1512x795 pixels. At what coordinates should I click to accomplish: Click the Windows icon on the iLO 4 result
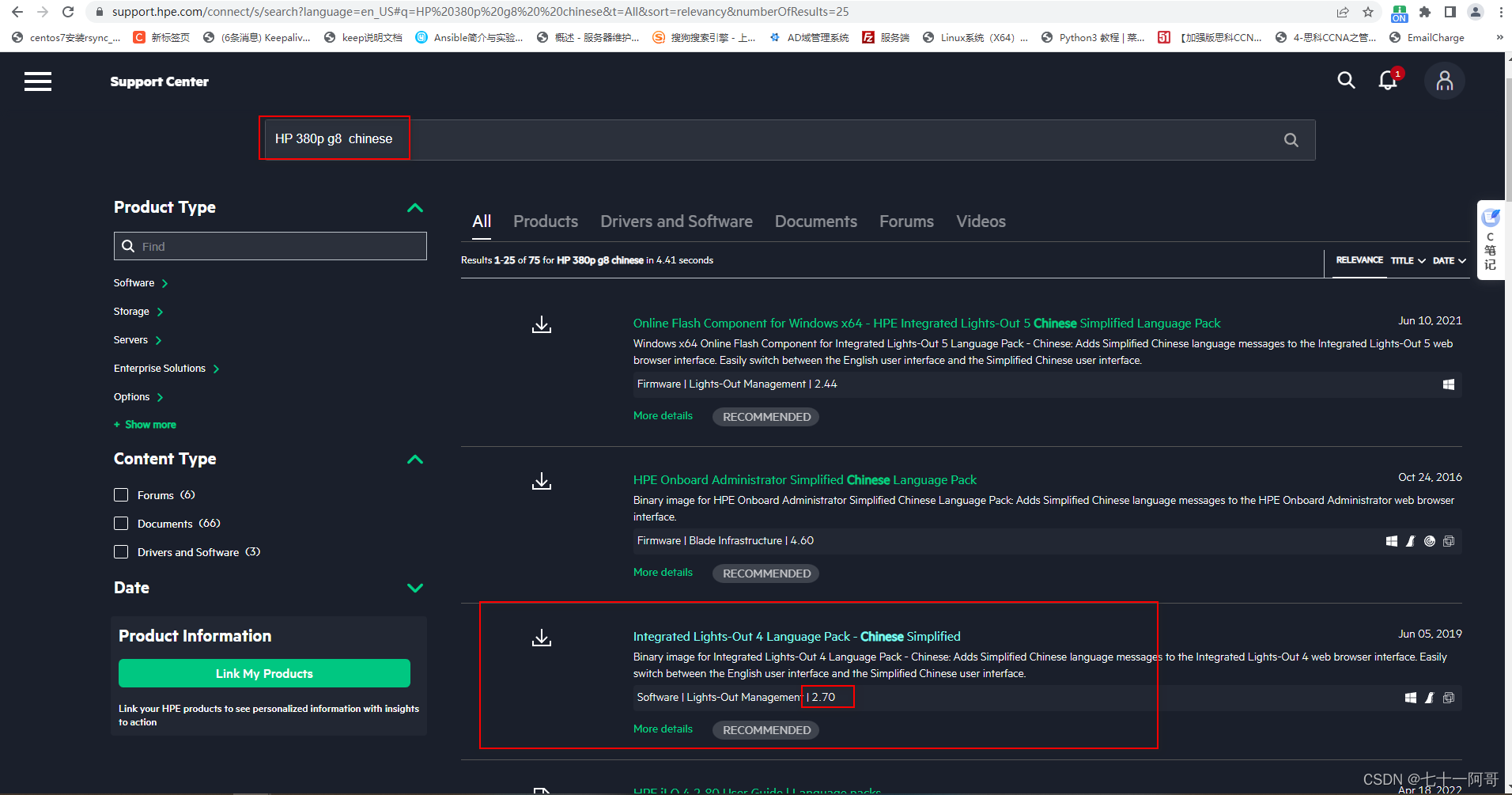[x=1411, y=698]
